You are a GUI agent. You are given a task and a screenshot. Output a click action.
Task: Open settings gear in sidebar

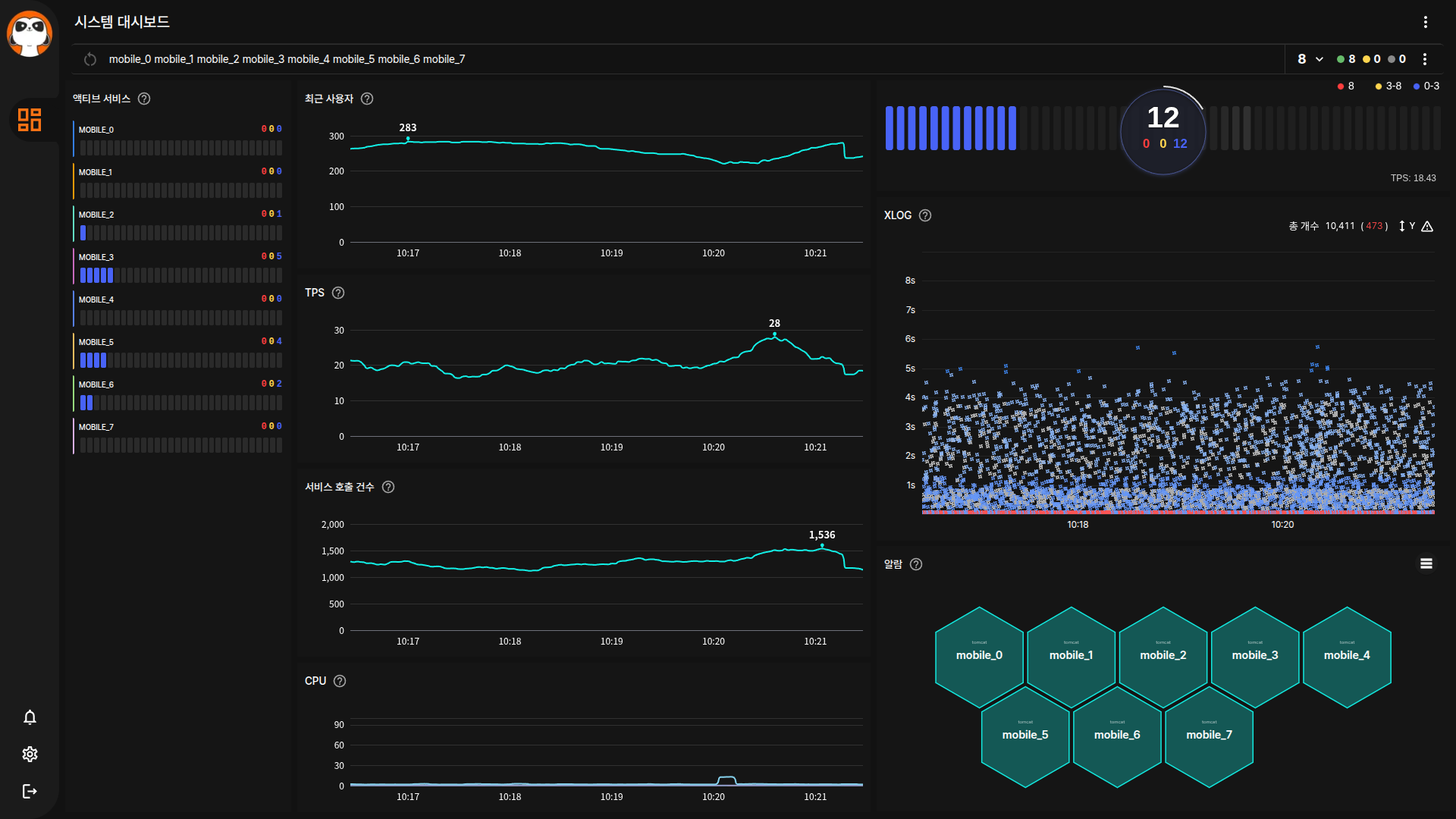tap(30, 754)
